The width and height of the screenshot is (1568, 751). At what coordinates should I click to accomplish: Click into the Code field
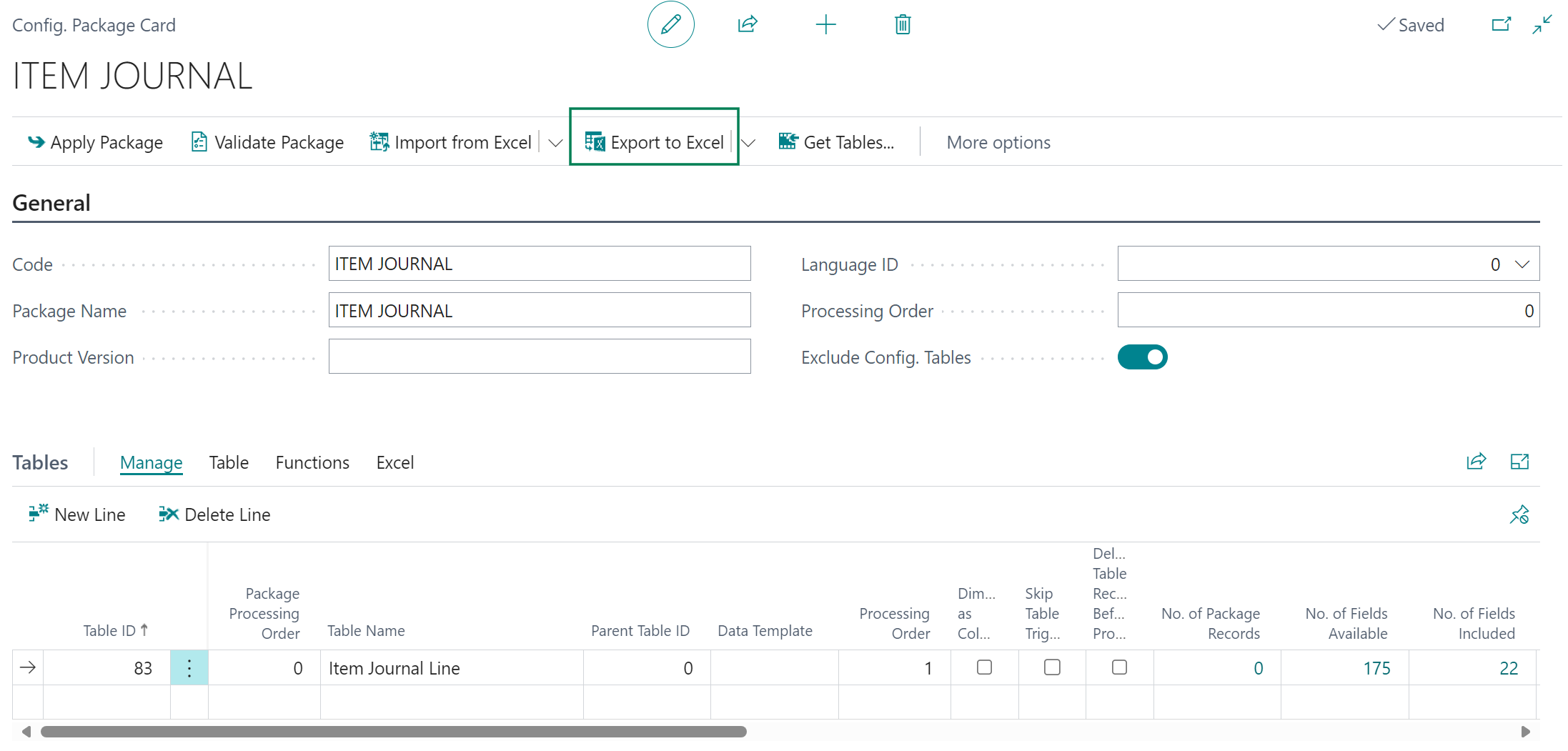click(x=540, y=264)
